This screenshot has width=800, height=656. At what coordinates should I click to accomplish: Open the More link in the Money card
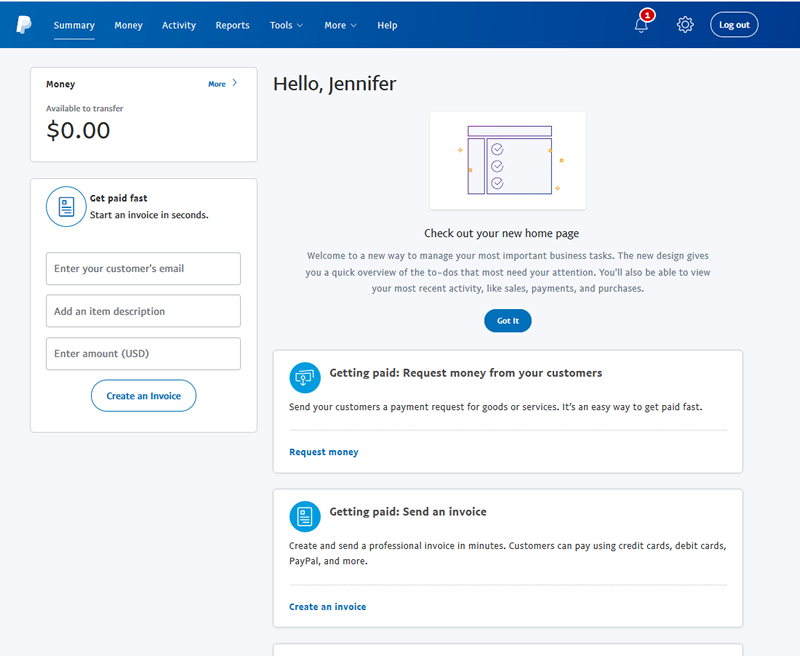(217, 84)
